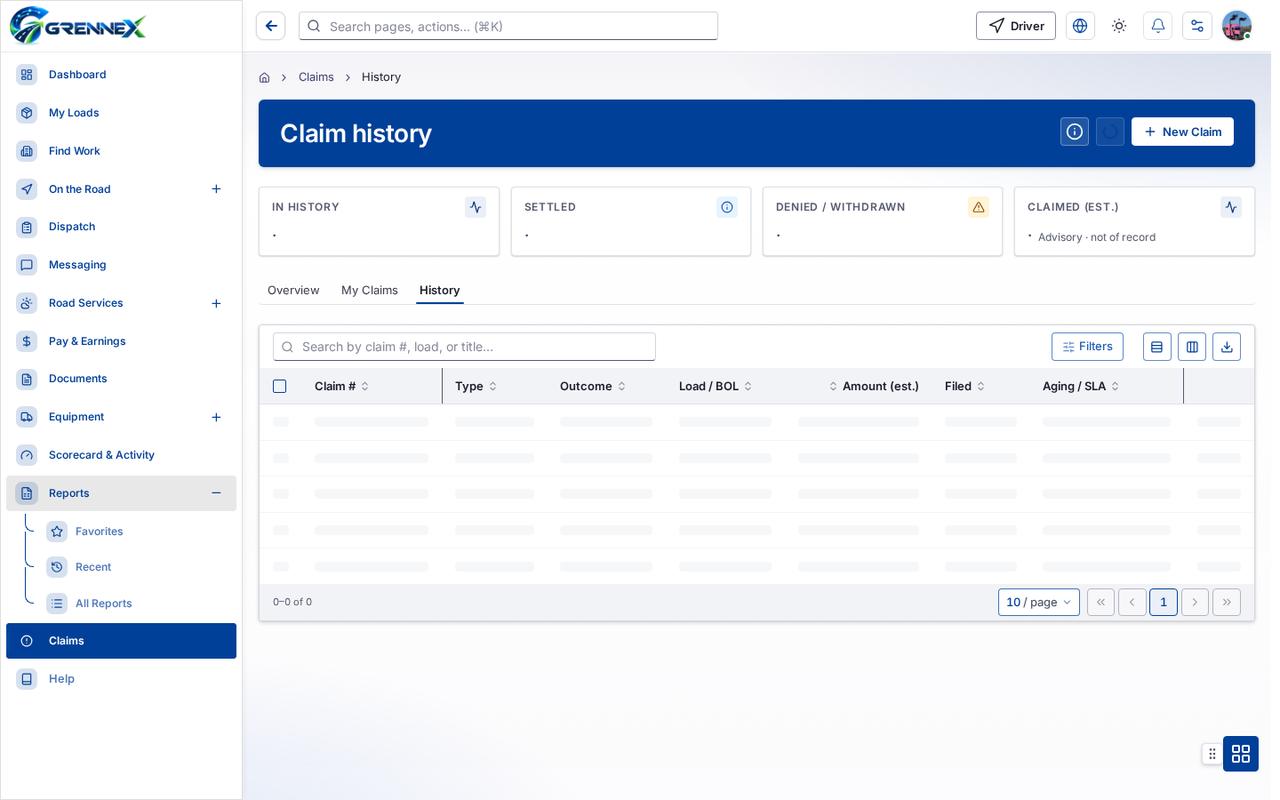Open the column layout icon
Viewport: 1280px width, 800px height.
1192,347
